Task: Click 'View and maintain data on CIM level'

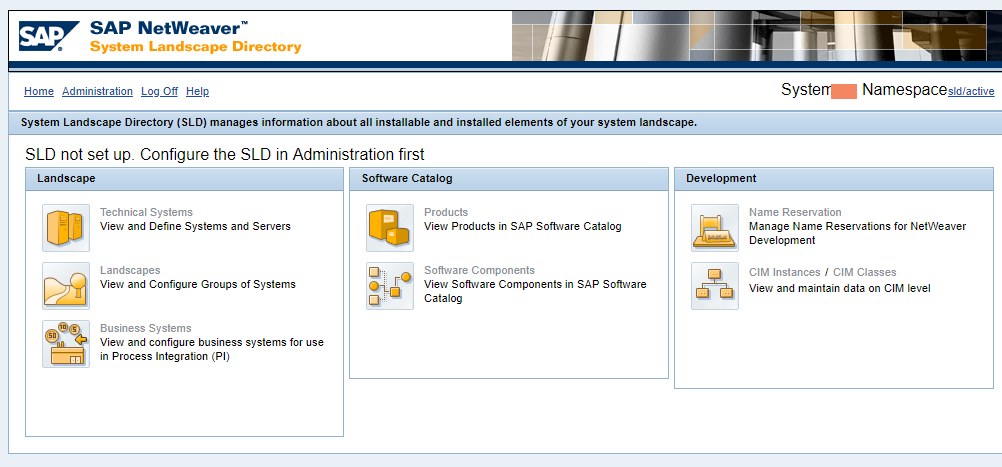Action: click(840, 288)
